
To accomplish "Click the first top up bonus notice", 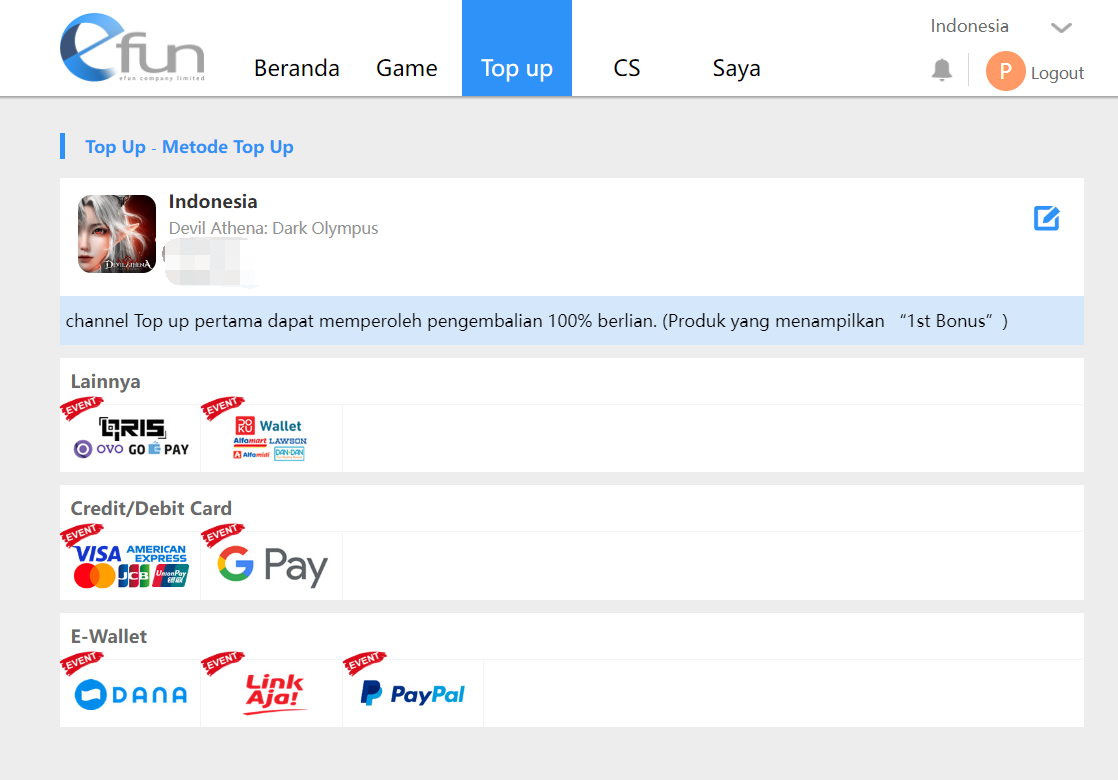I will [x=572, y=321].
